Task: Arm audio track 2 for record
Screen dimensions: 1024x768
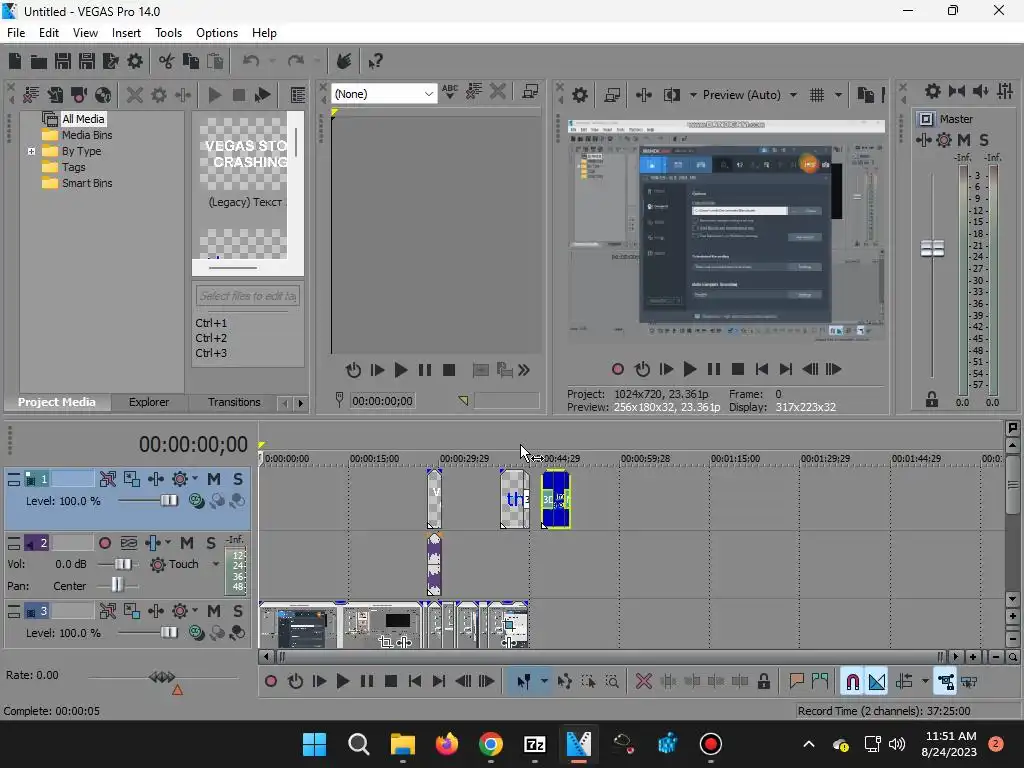Action: pyautogui.click(x=104, y=543)
